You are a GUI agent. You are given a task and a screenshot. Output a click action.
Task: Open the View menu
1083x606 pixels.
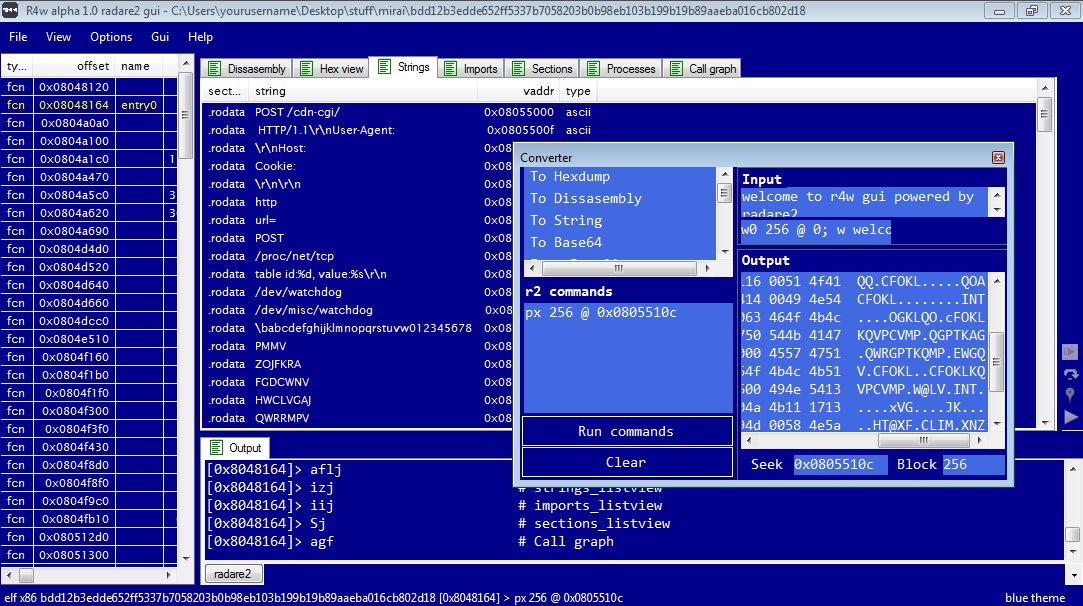(58, 37)
